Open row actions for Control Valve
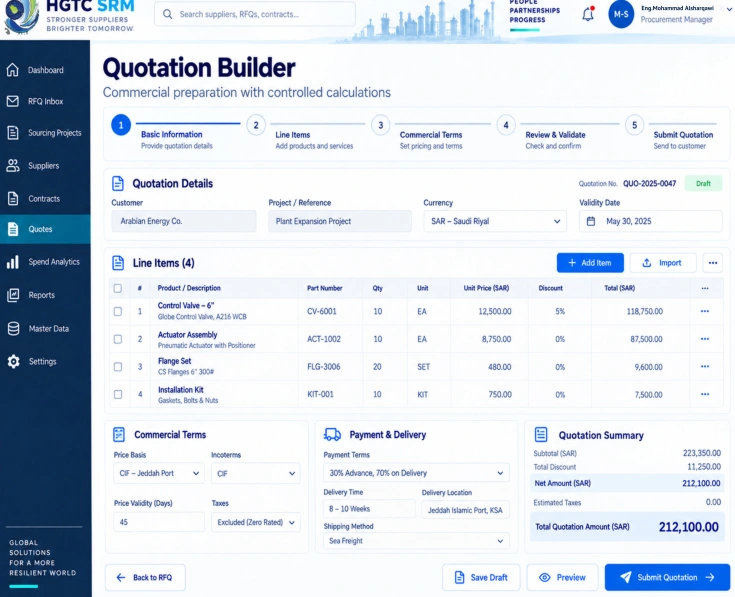Screen dimensions: 735x597 [x=705, y=311]
